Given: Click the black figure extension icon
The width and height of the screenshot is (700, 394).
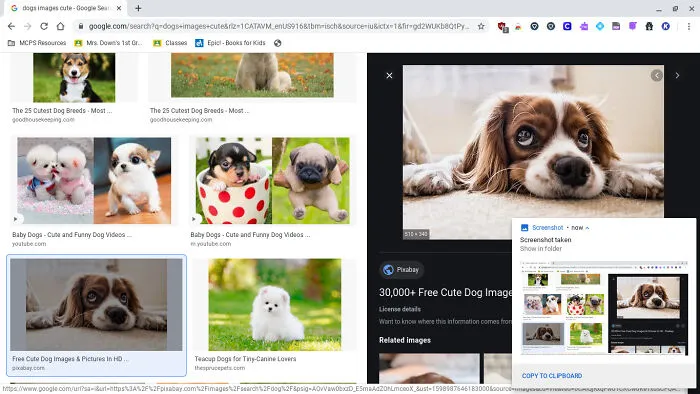Looking at the screenshot, I should [x=649, y=26].
